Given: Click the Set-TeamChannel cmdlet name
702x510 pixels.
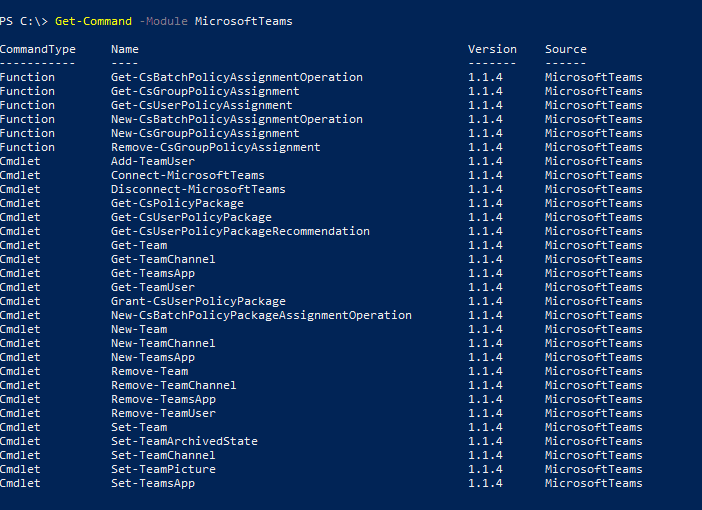Looking at the screenshot, I should 163,455.
